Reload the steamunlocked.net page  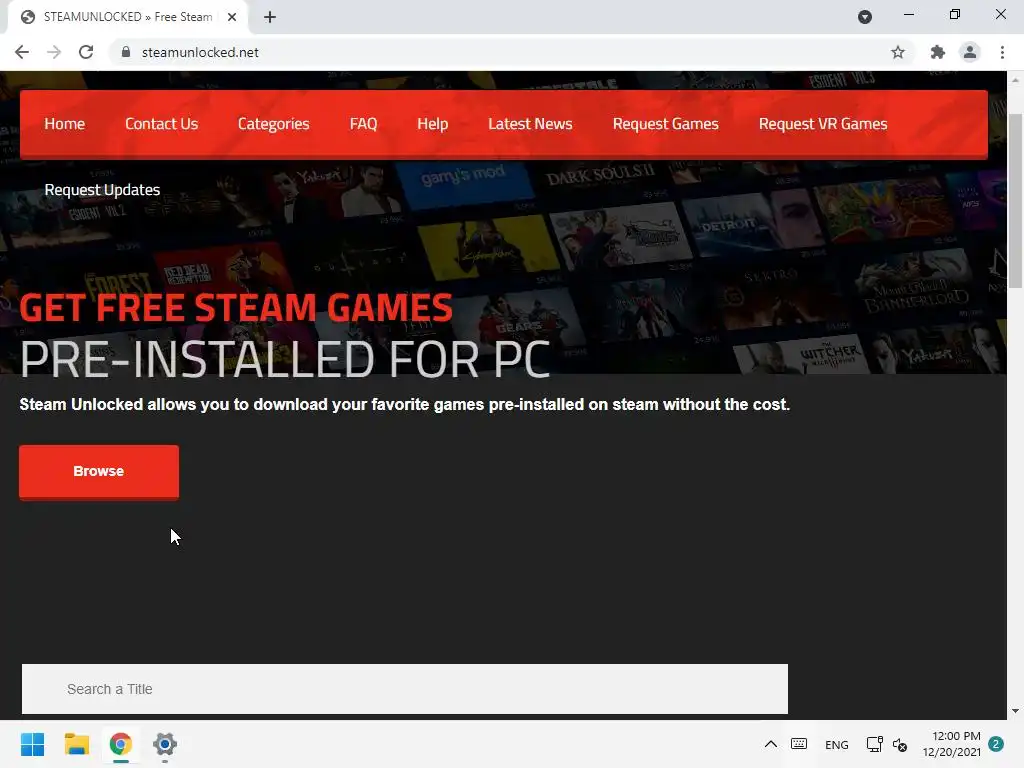pyautogui.click(x=86, y=52)
